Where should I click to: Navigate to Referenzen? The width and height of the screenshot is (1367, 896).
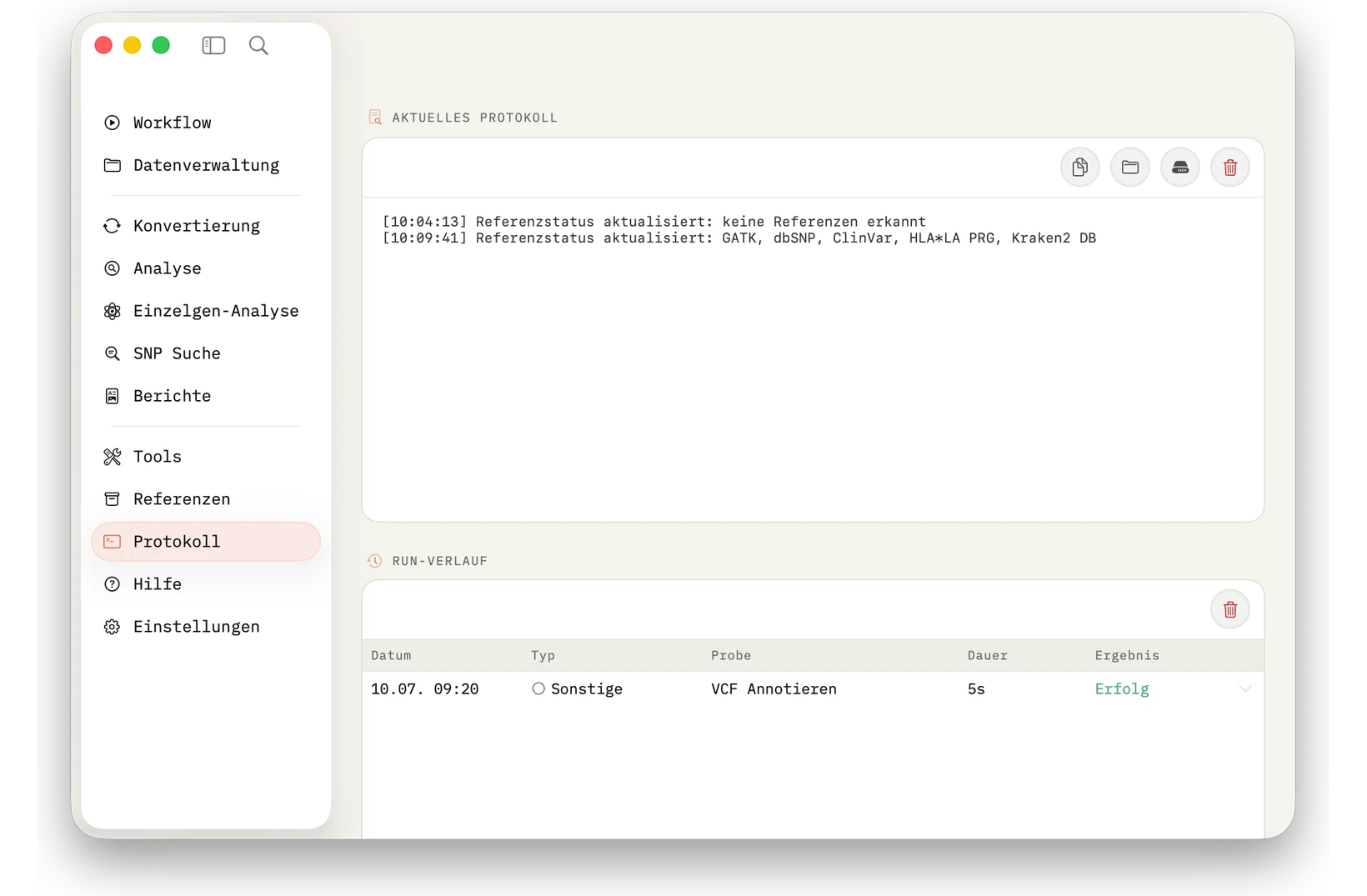click(205, 499)
